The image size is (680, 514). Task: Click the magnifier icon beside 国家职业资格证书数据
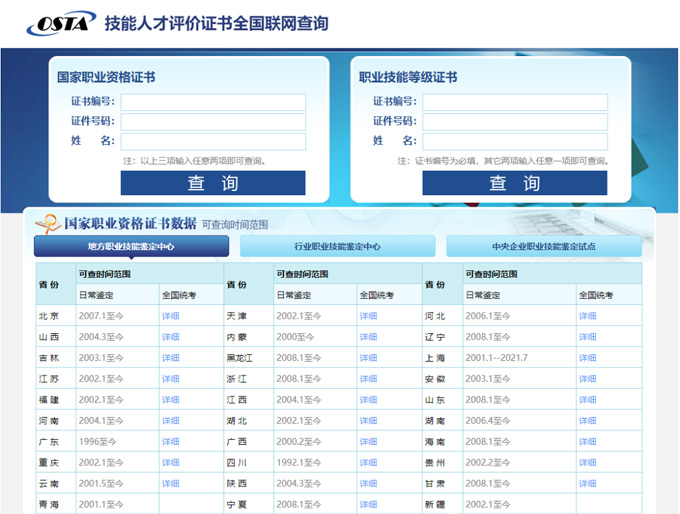[47, 222]
